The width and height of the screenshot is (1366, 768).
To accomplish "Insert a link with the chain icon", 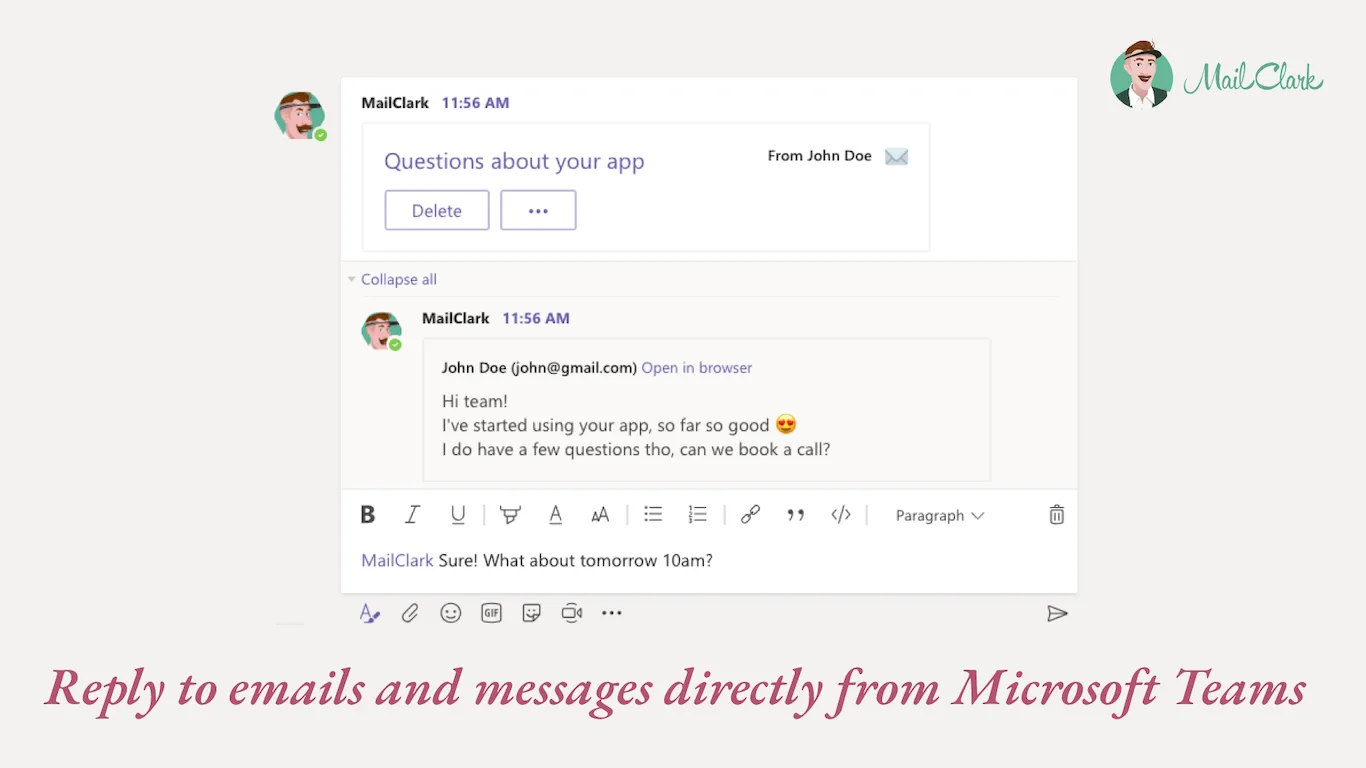I will click(750, 515).
